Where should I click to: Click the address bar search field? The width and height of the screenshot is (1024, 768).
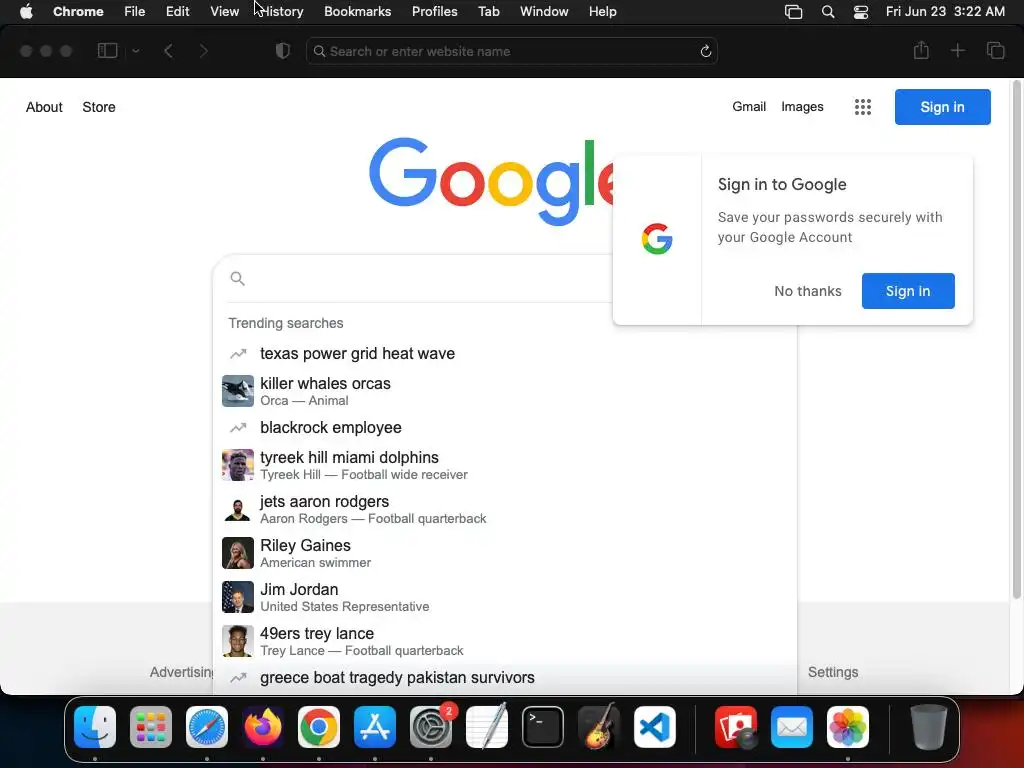[511, 51]
